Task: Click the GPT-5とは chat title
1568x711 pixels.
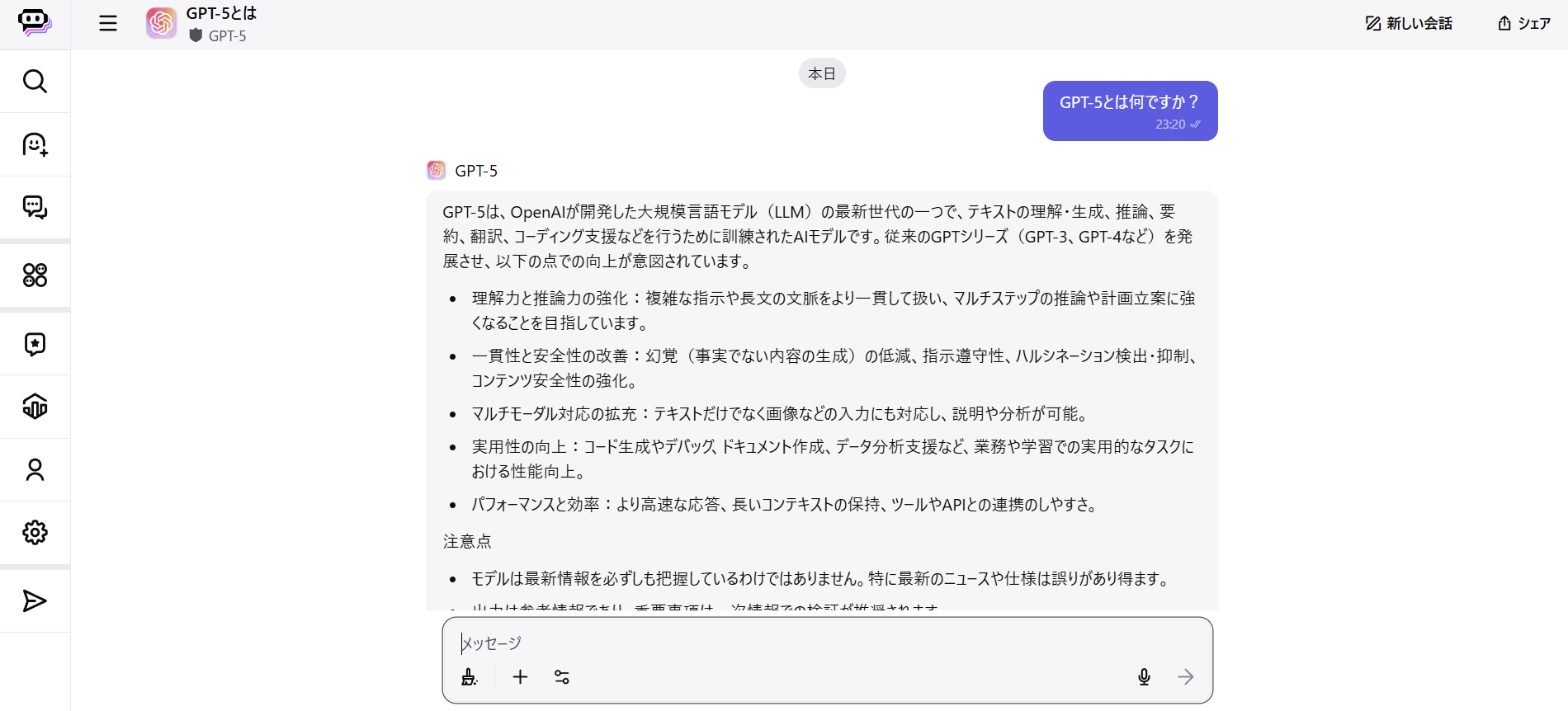Action: (x=221, y=13)
